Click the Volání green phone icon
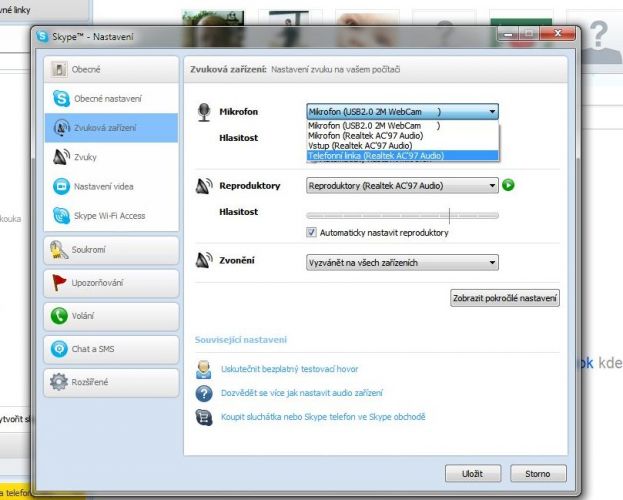Image resolution: width=623 pixels, height=500 pixels. pyautogui.click(x=59, y=316)
